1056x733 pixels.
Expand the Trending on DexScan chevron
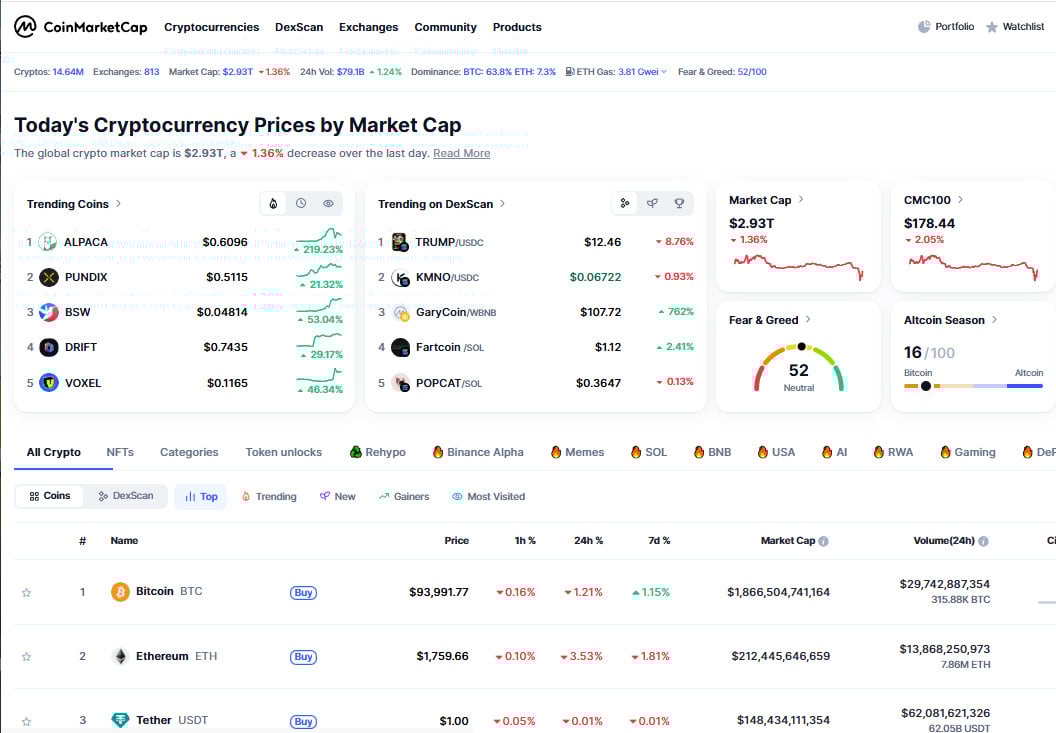(x=502, y=203)
